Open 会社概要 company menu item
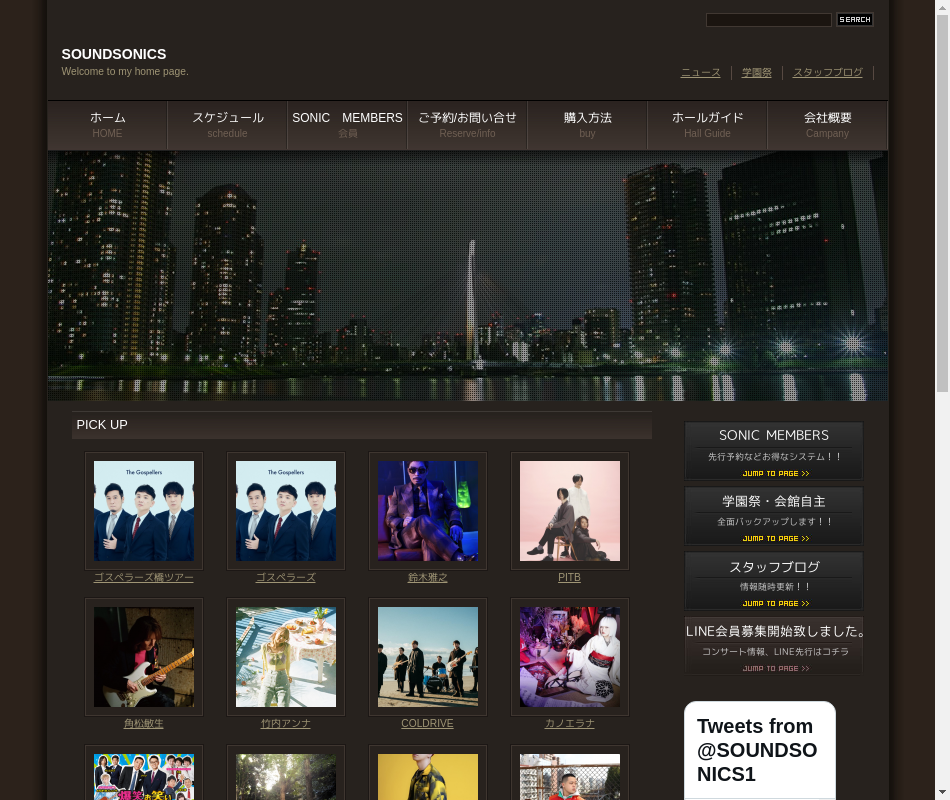Image resolution: width=950 pixels, height=800 pixels. pyautogui.click(x=827, y=125)
